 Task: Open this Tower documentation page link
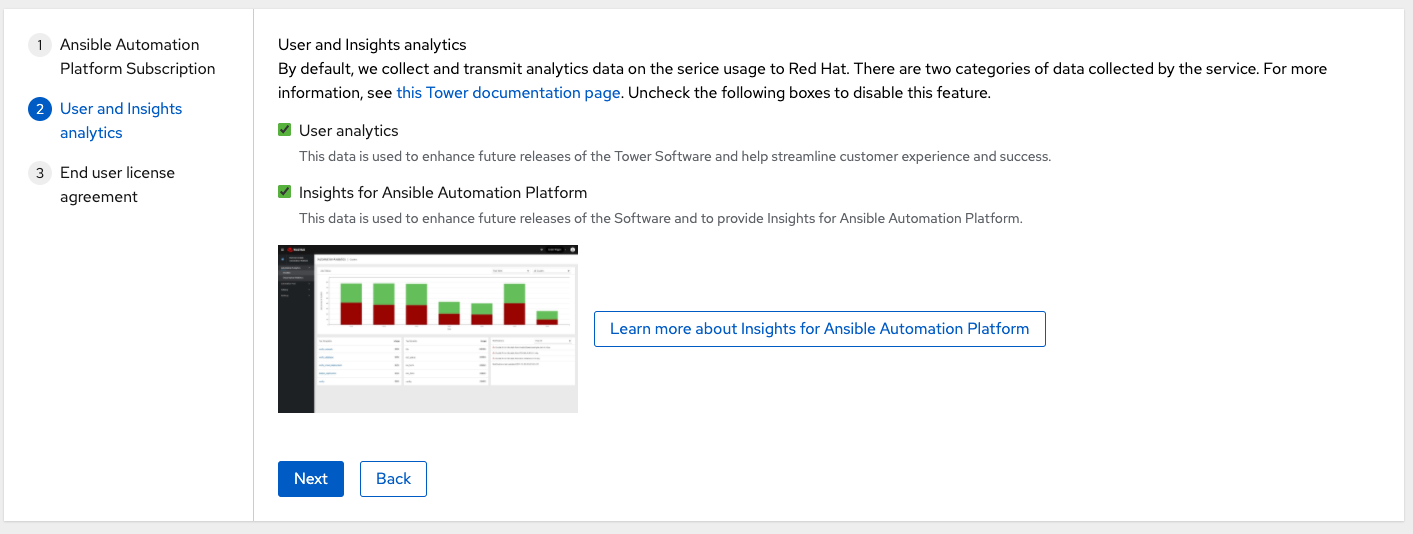[509, 93]
